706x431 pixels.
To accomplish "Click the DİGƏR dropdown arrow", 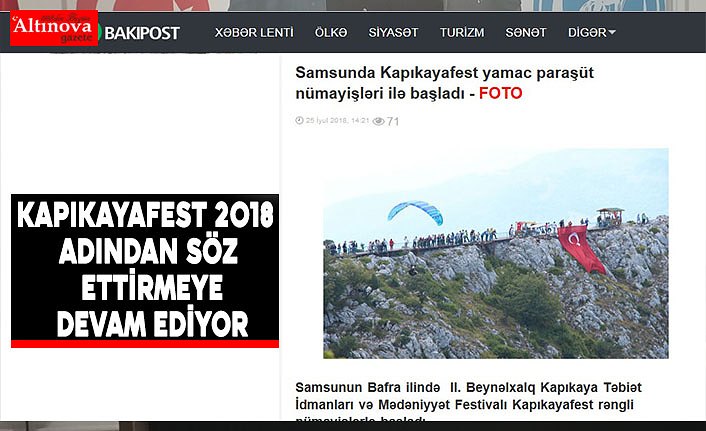I will [611, 32].
